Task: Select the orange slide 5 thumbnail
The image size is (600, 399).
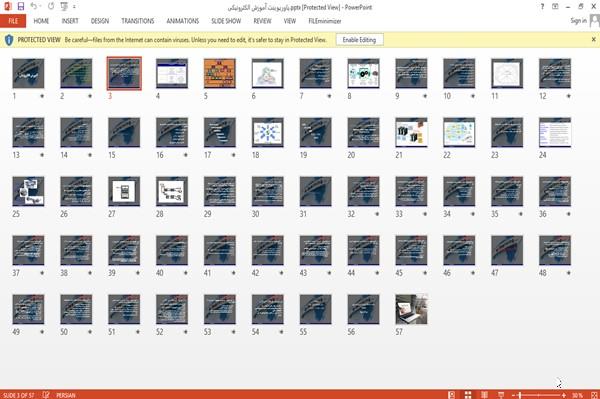Action: click(x=220, y=73)
